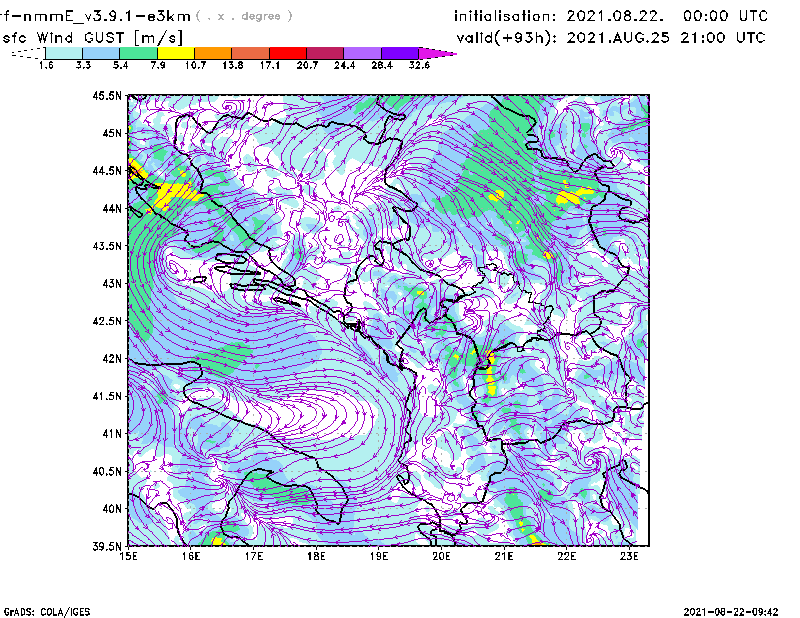Pick the bright red legend swatch
800x618 pixels.
pos(287,53)
